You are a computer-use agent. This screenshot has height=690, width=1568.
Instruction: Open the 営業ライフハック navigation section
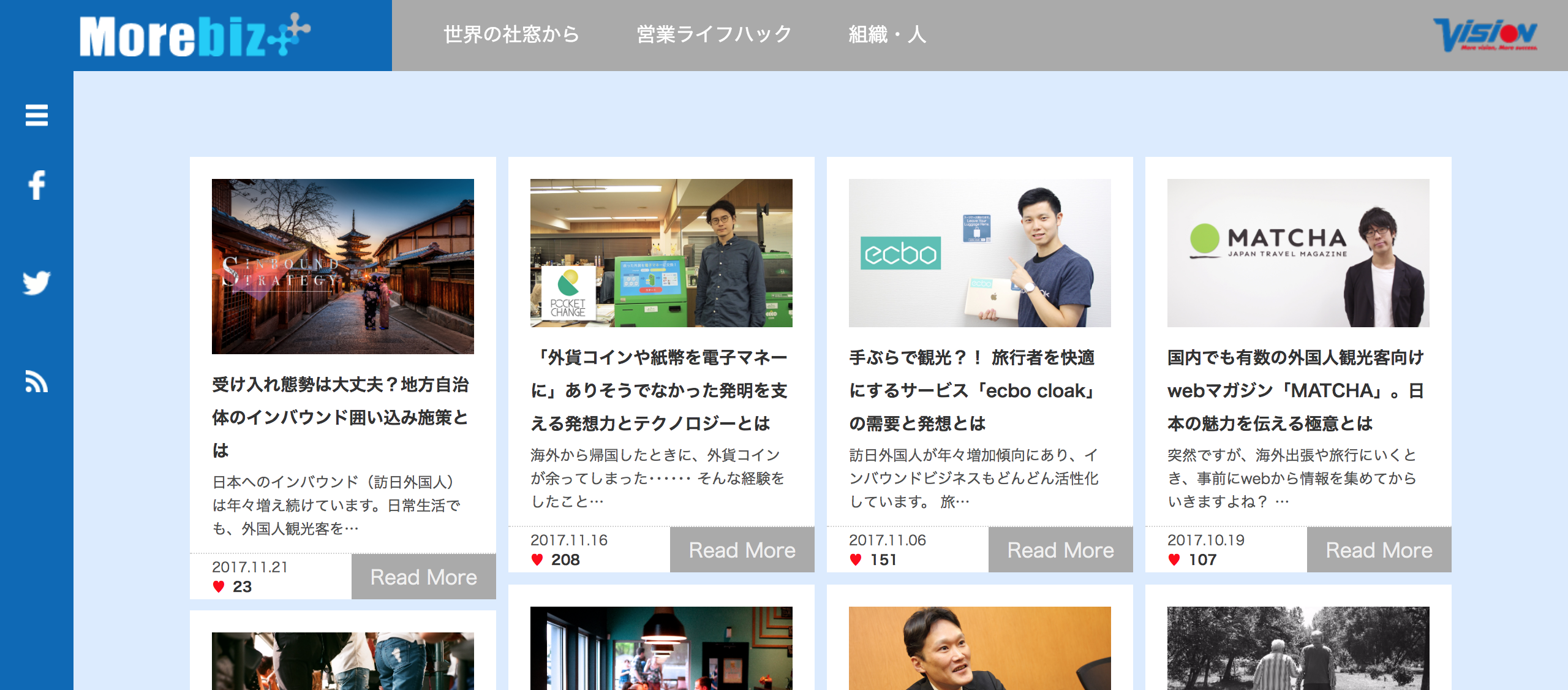714,34
